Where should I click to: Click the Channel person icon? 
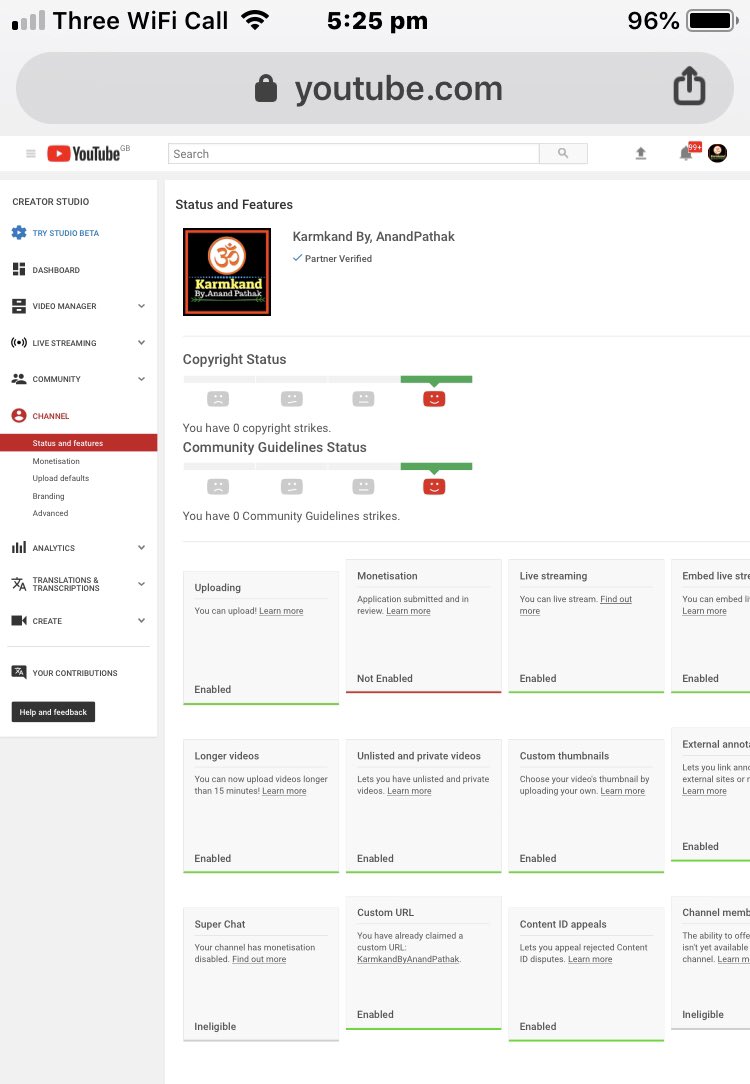click(19, 415)
